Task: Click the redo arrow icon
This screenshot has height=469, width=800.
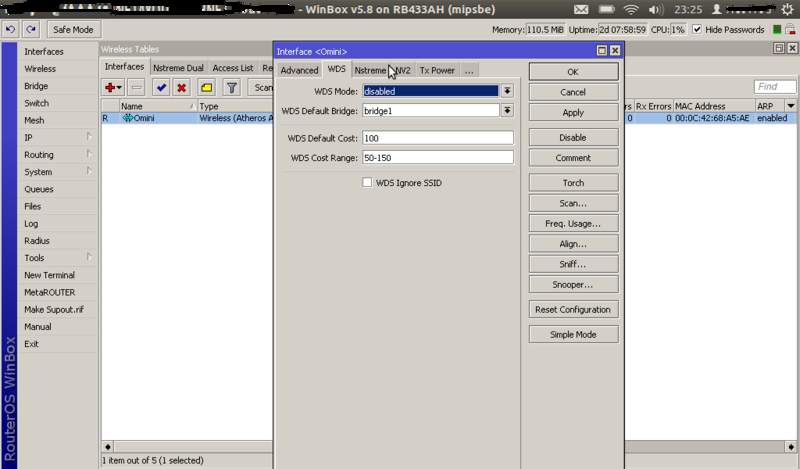Action: coord(31,30)
